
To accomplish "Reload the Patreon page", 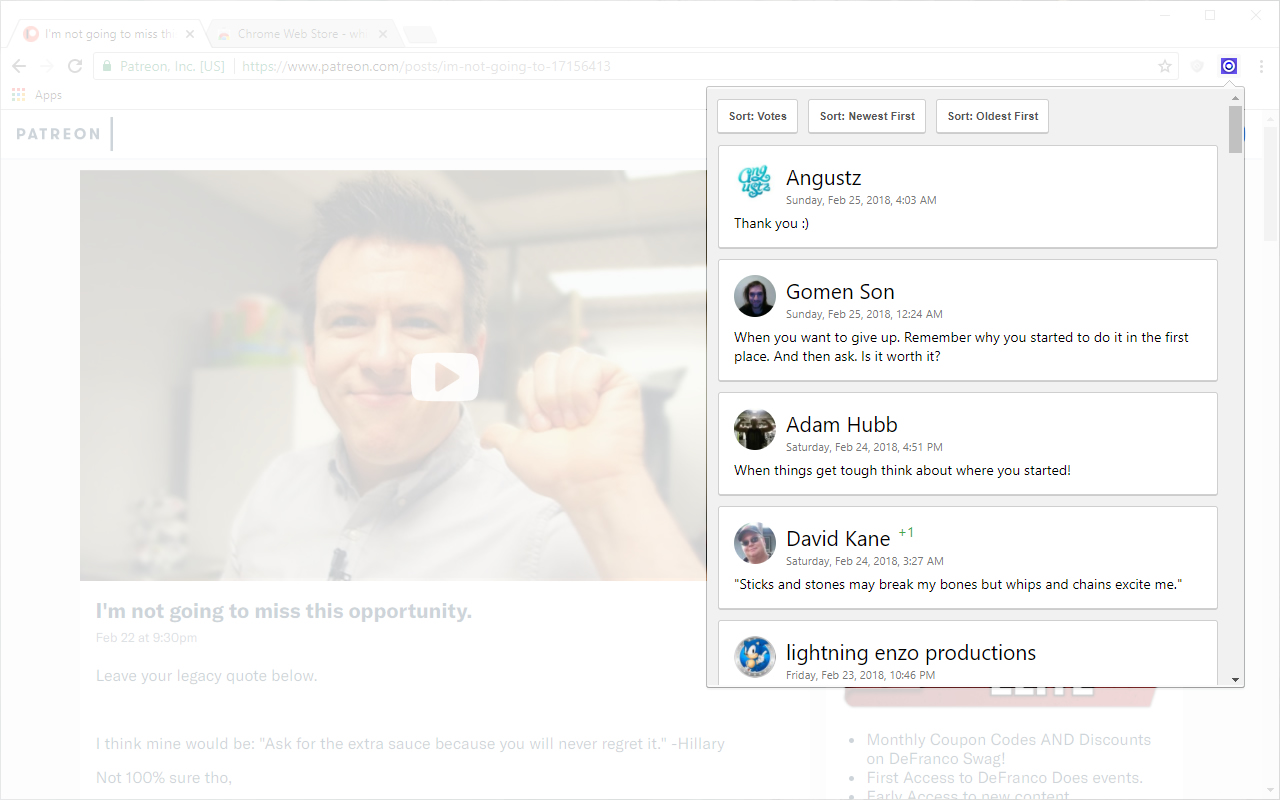I will point(74,66).
